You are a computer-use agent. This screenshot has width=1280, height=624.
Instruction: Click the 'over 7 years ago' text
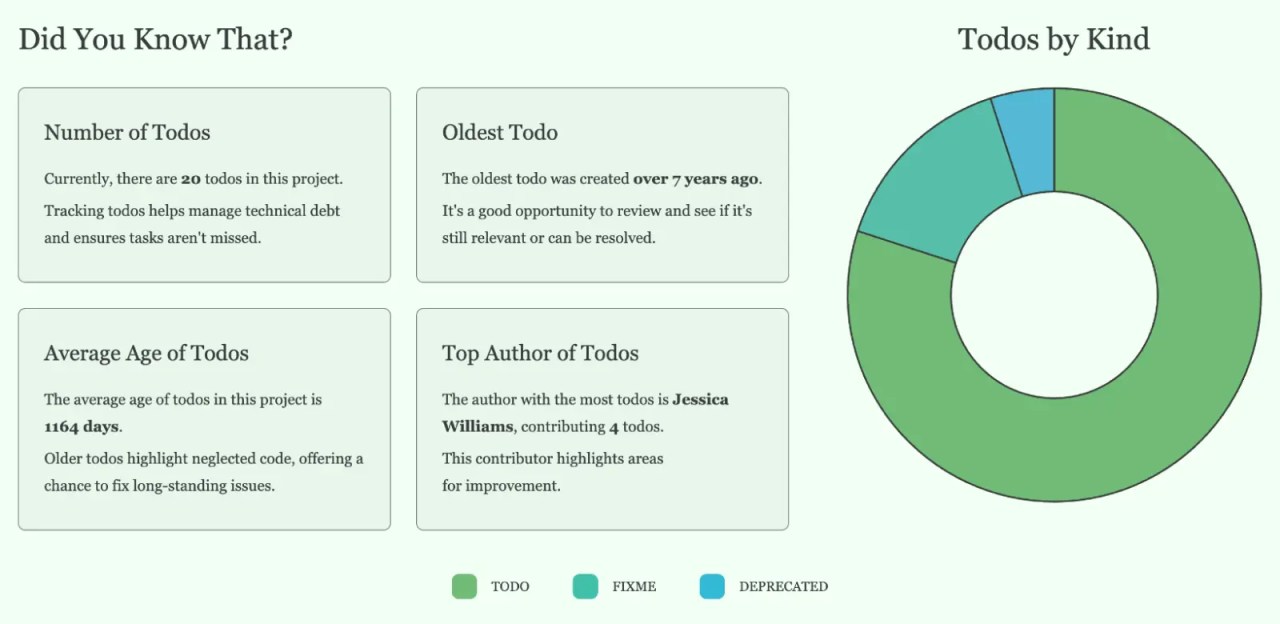(x=695, y=179)
